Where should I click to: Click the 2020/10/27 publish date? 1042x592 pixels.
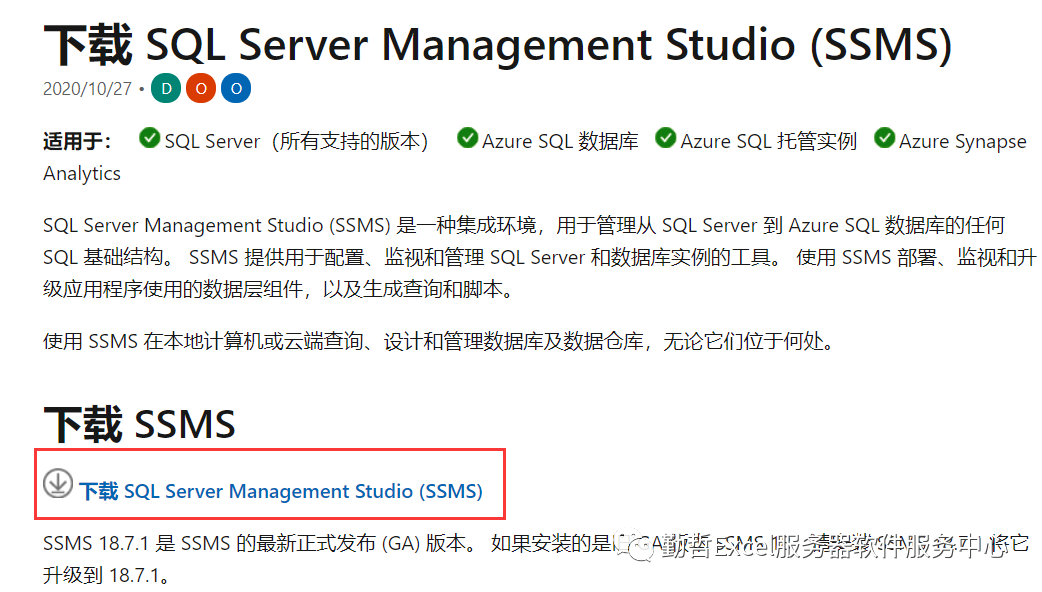tap(87, 89)
